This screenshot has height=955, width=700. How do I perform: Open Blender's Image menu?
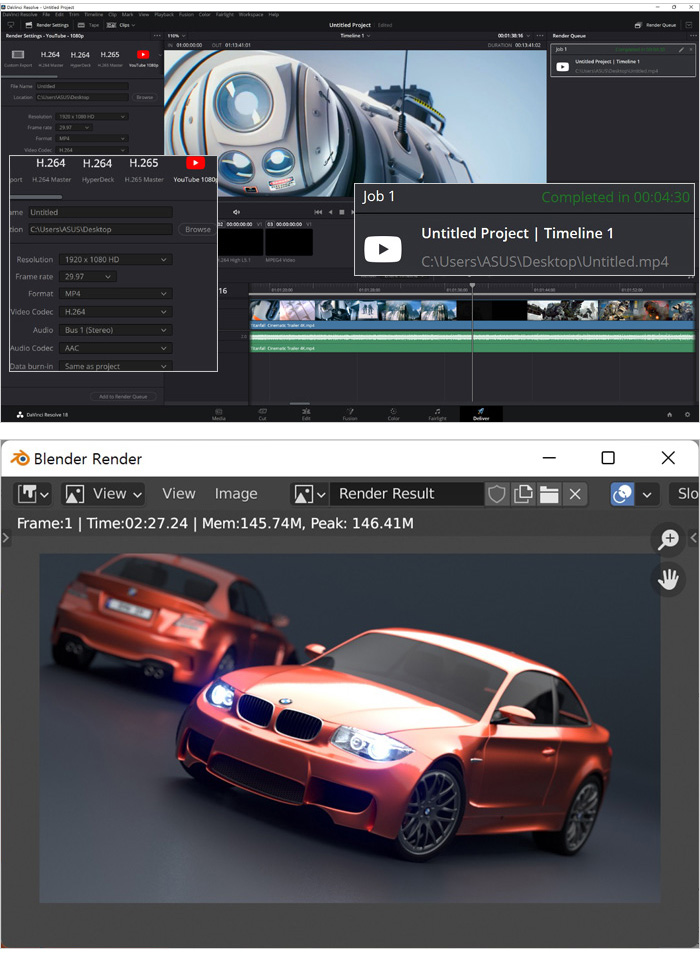point(236,494)
